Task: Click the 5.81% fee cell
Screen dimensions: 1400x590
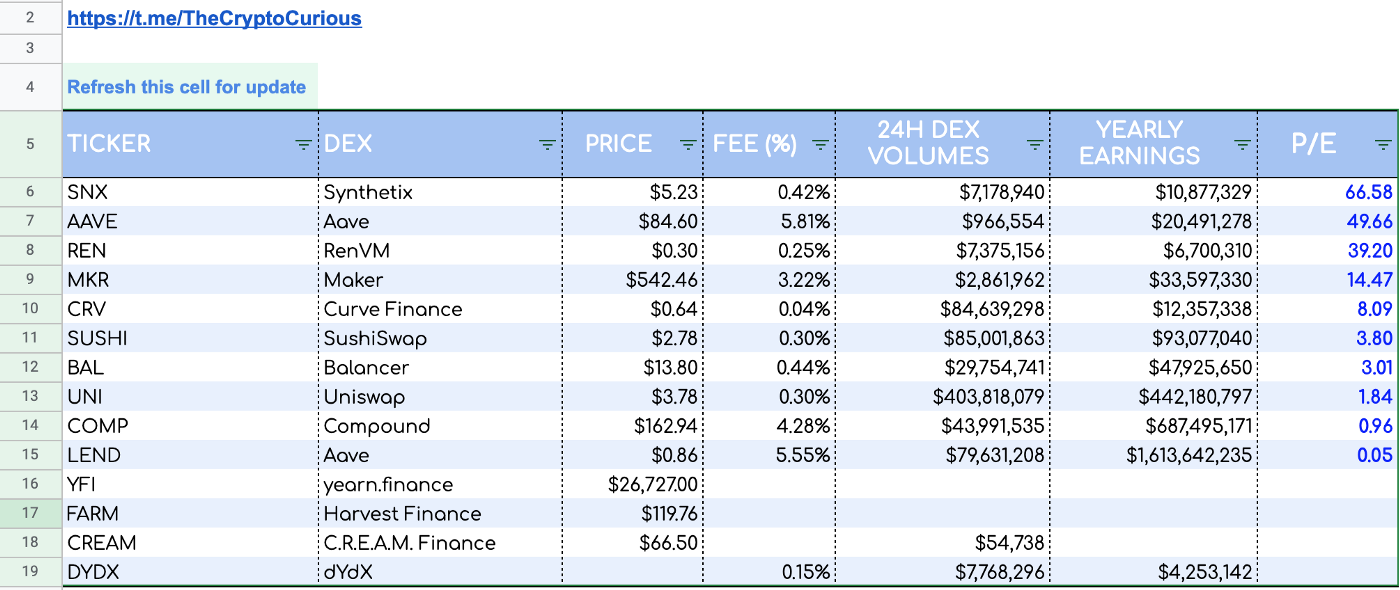Action: pos(770,221)
